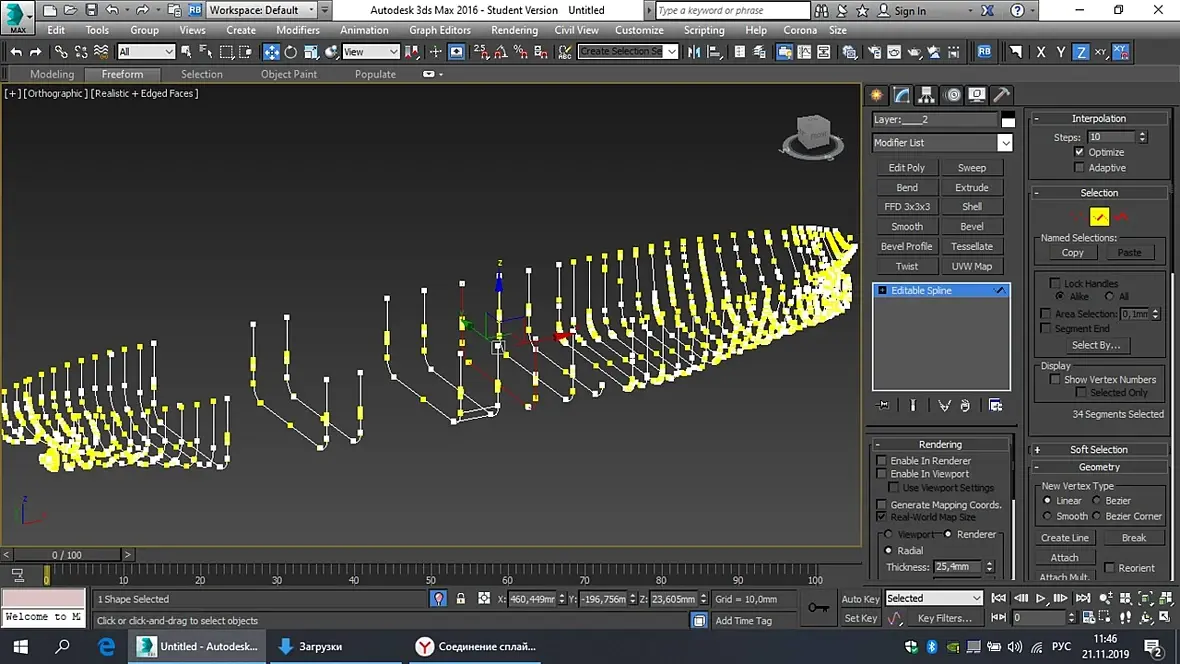Click the object color swatch beside layer name
Screen dimensions: 1180x664
point(1008,120)
